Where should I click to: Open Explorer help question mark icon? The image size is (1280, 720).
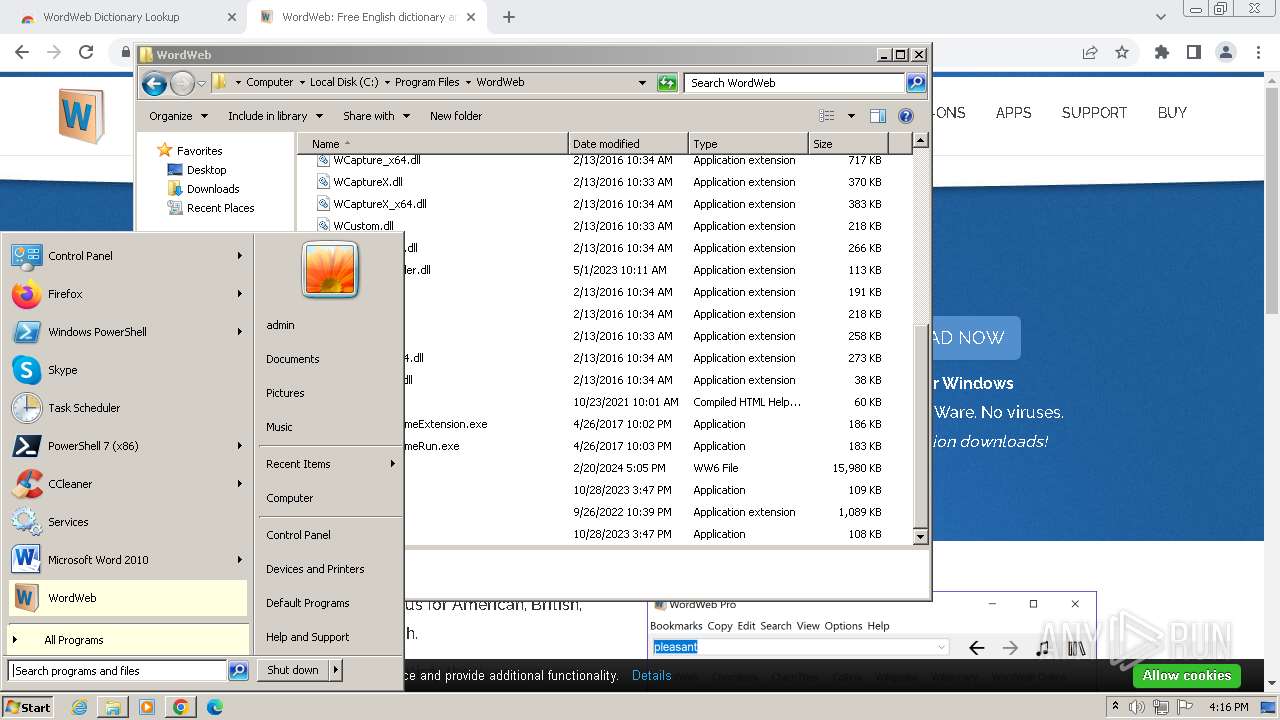906,116
